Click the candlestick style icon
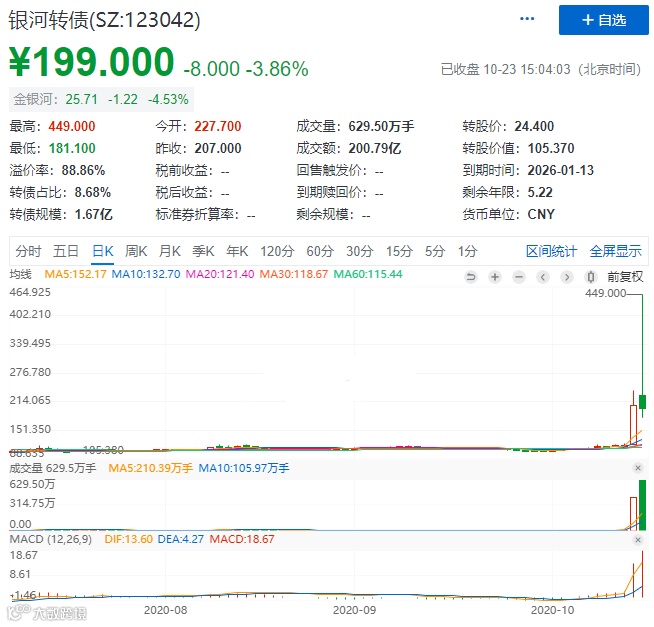Screen dimensions: 654x627 pos(591,277)
